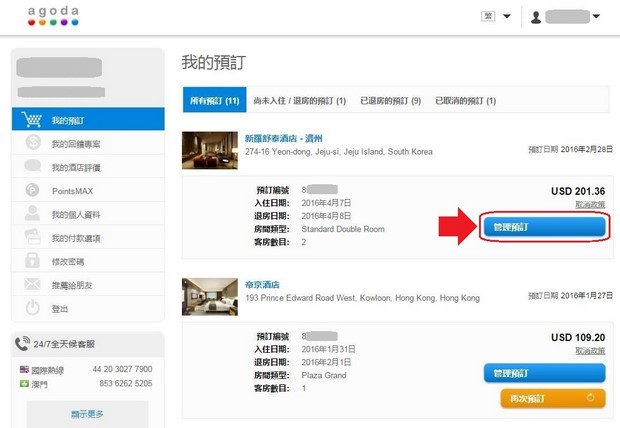Open the language selector dropdown arrow
The image size is (620, 428).
507,16
